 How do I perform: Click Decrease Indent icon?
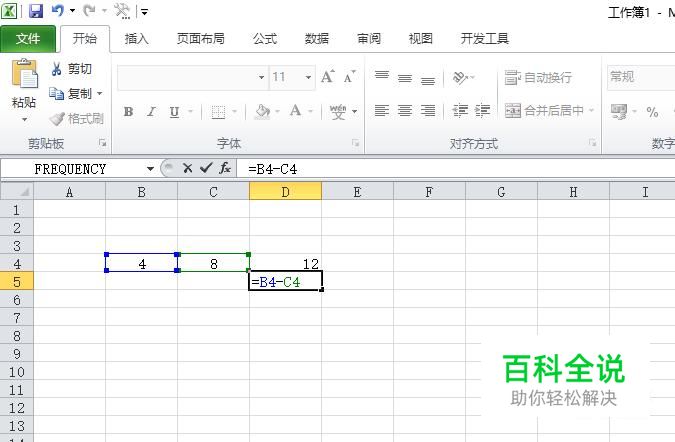pos(460,111)
